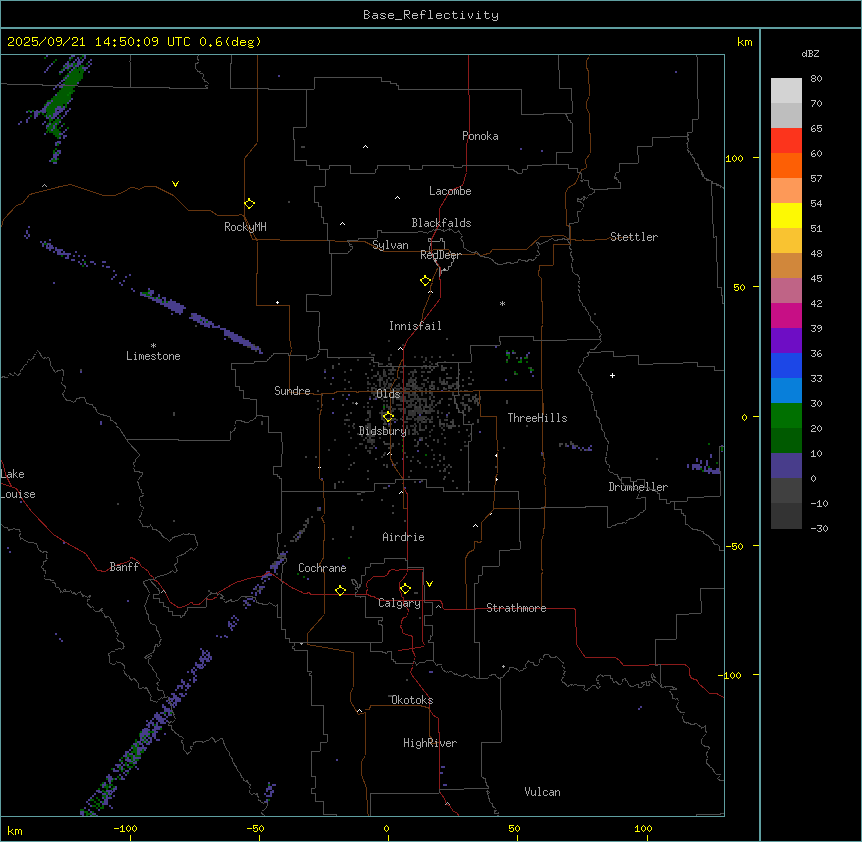Image resolution: width=862 pixels, height=842 pixels.
Task: Click the yellow diamond marker above RockyMH
Action: (x=249, y=203)
